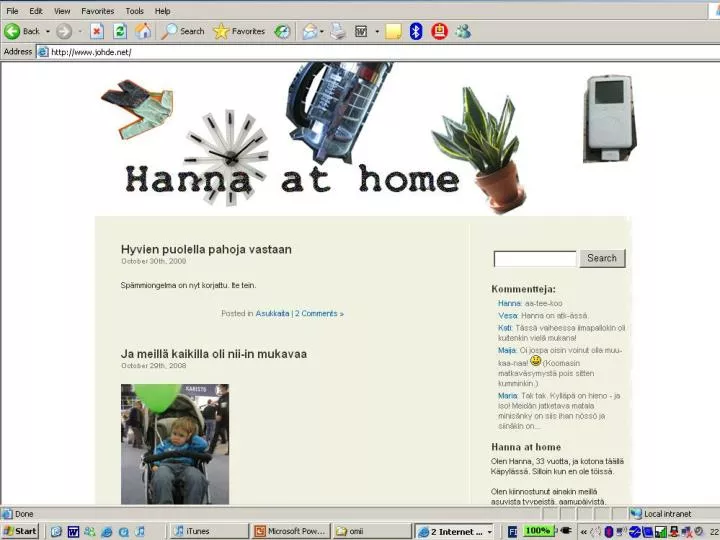720x540 pixels.
Task: Open the Help menu
Action: 162,11
